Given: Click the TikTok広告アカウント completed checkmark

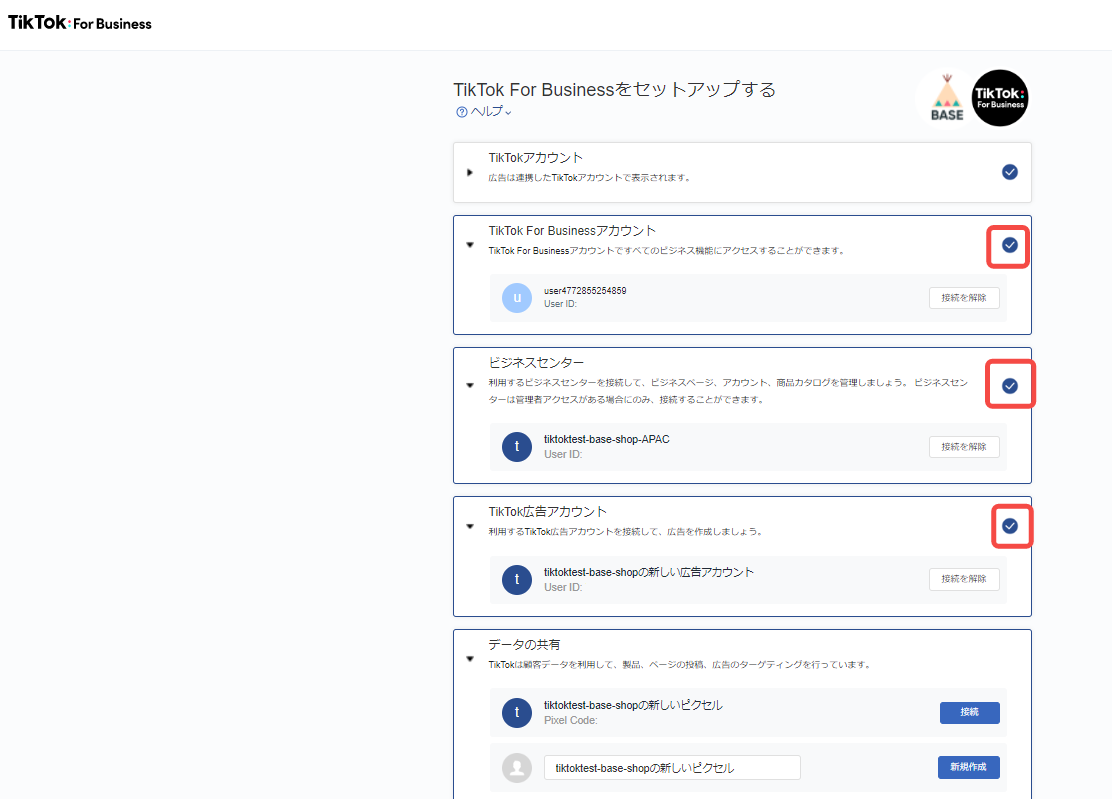Looking at the screenshot, I should coord(1010,526).
